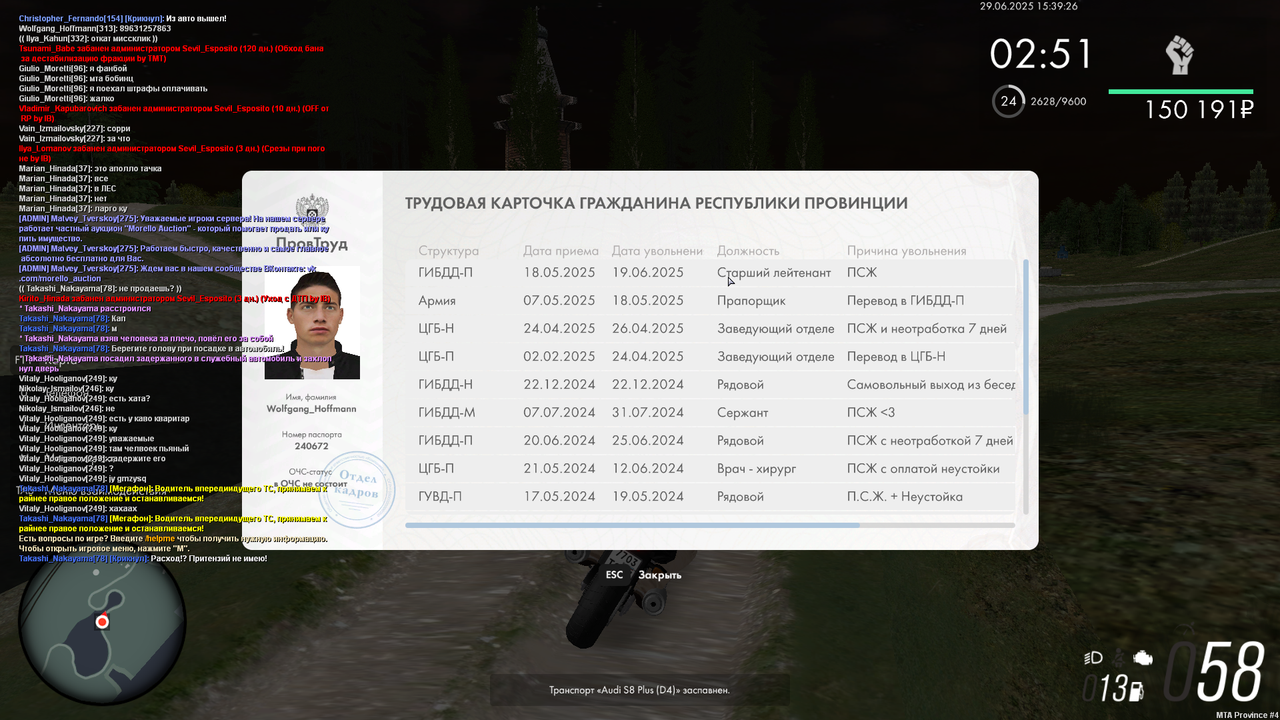Screen dimensions: 1280x720
Task: Click the 07.05.2025 hire date cell
Action: pyautogui.click(x=559, y=300)
